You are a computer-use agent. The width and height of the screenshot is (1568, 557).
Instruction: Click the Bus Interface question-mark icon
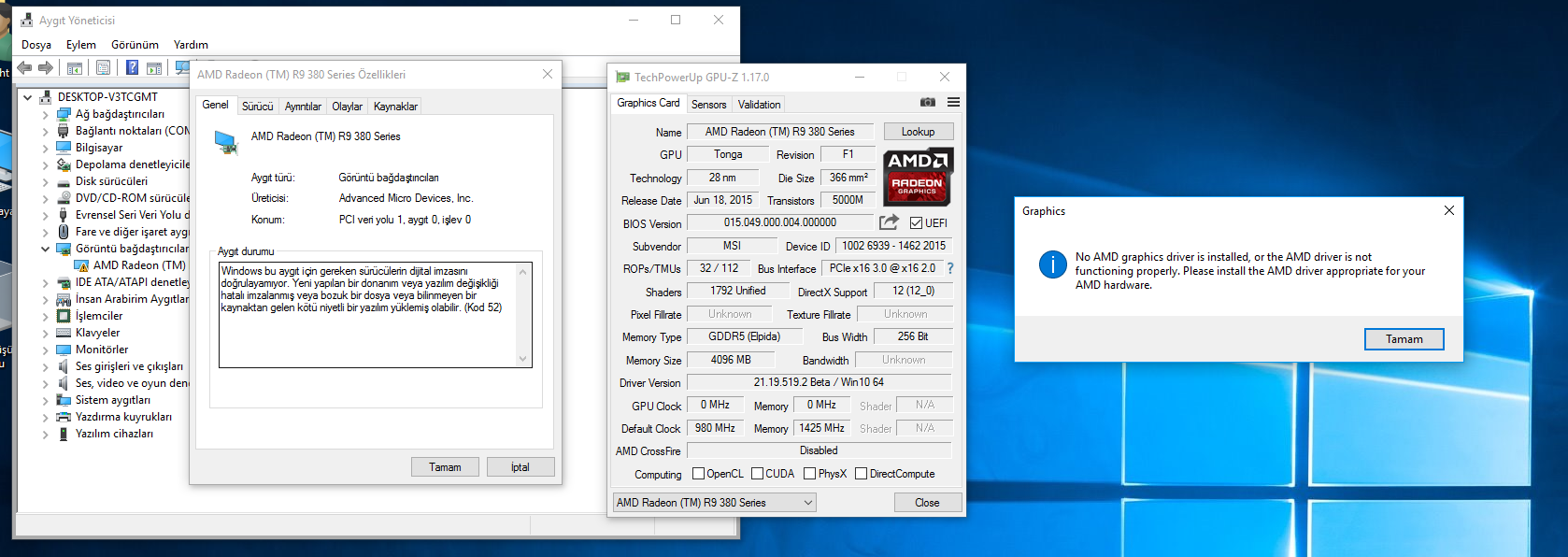[950, 268]
